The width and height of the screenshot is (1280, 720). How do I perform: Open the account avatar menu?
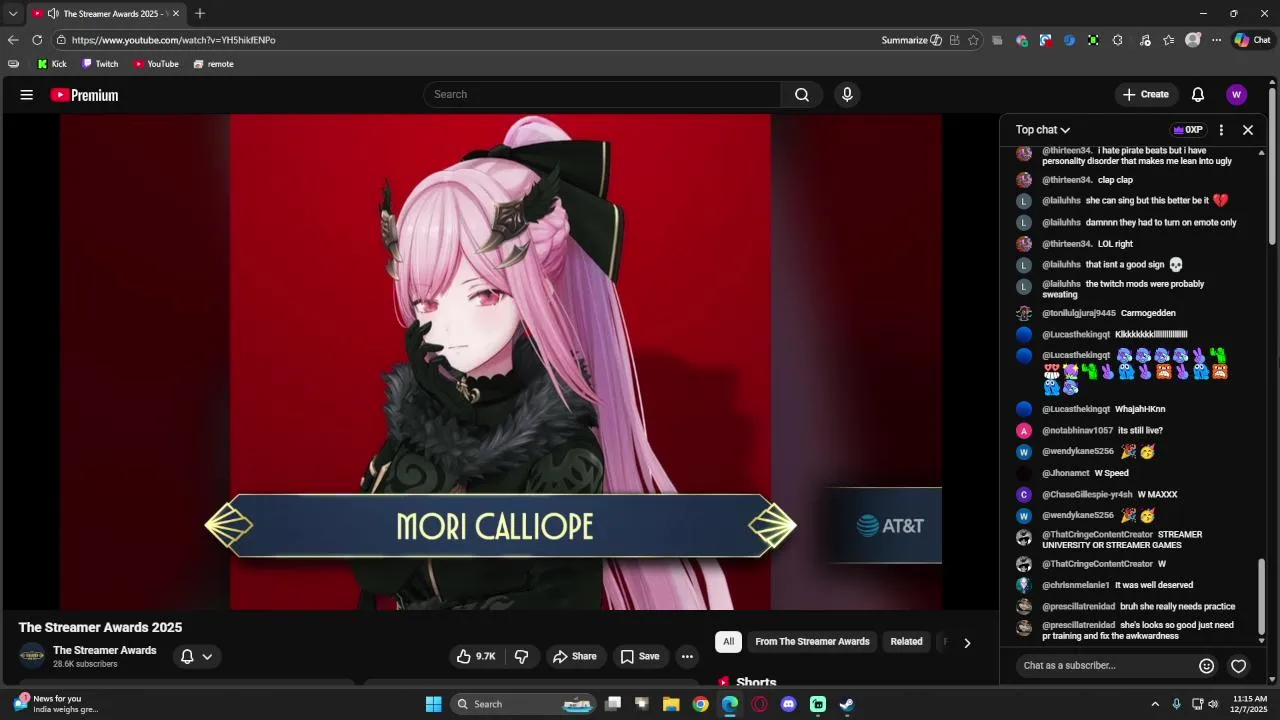click(1237, 94)
